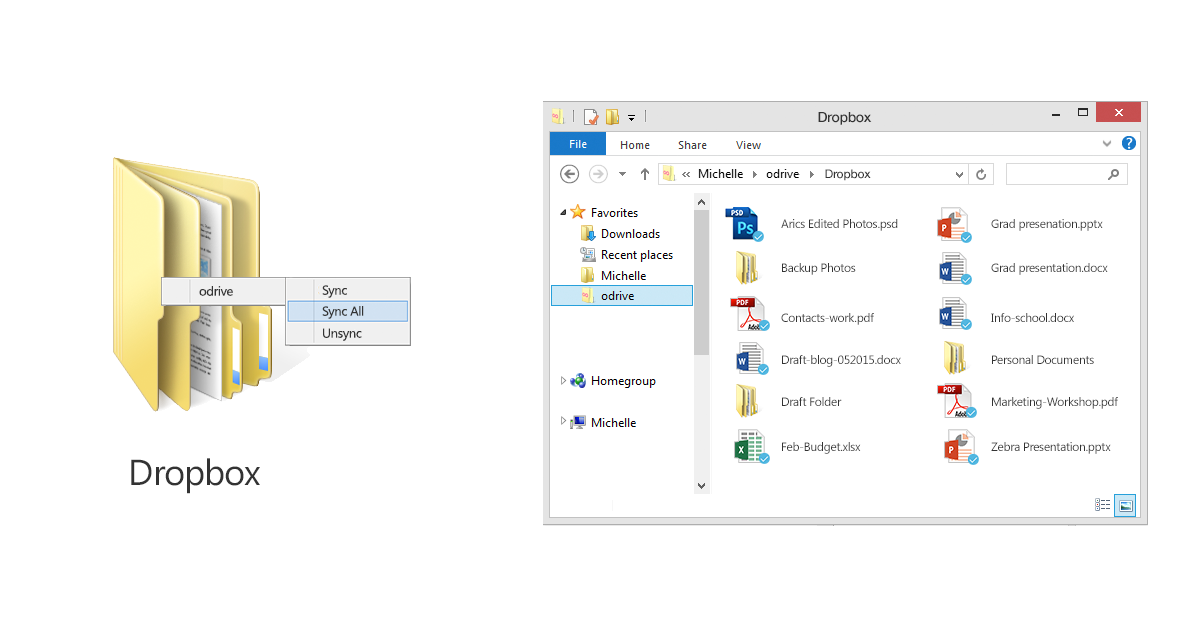Click the navigation pane scrollbar thumb
Screen dimensions: 1200x627
pyautogui.click(x=701, y=282)
